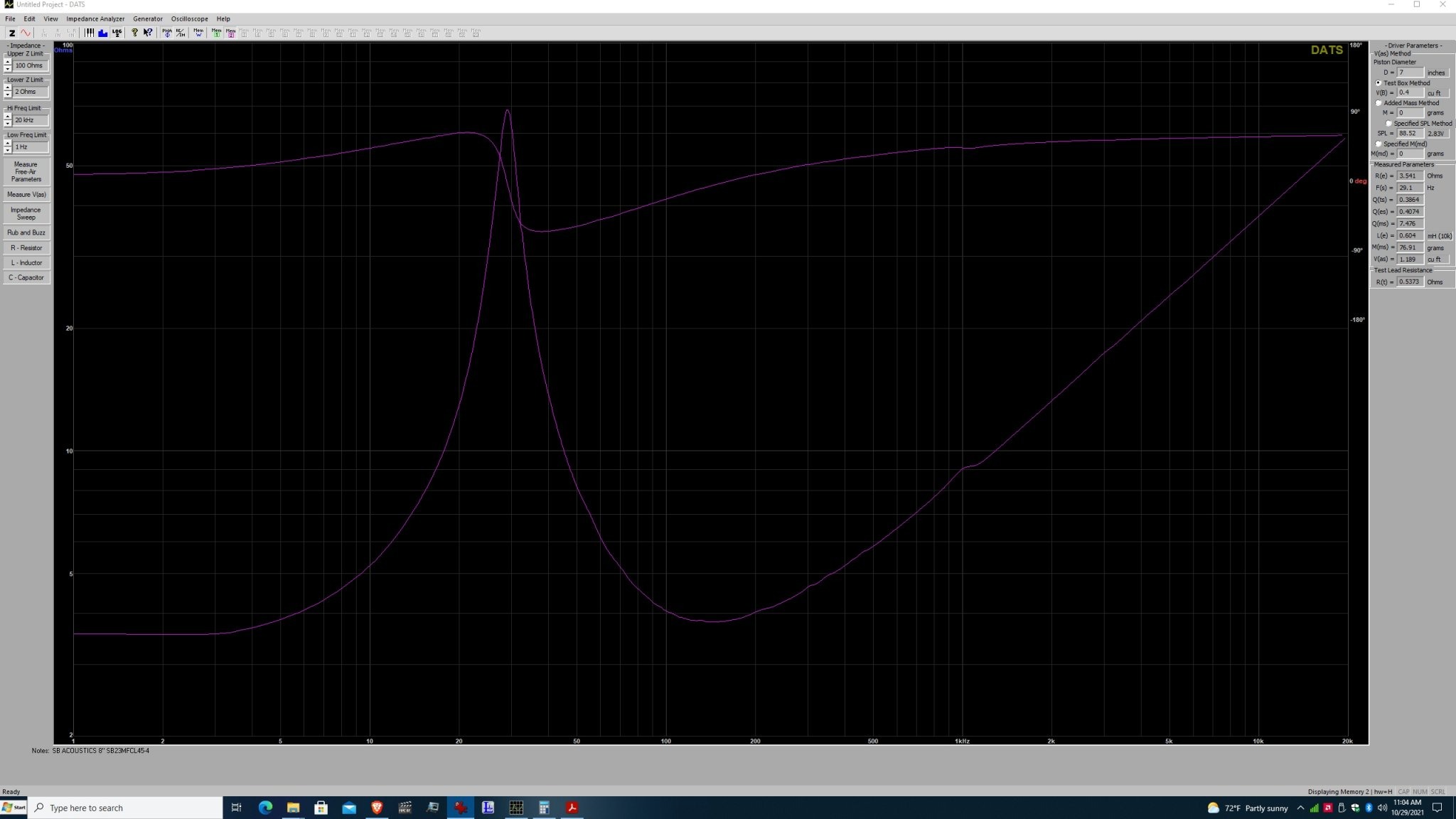Click the SPL value input field
The width and height of the screenshot is (1456, 819).
point(1410,134)
